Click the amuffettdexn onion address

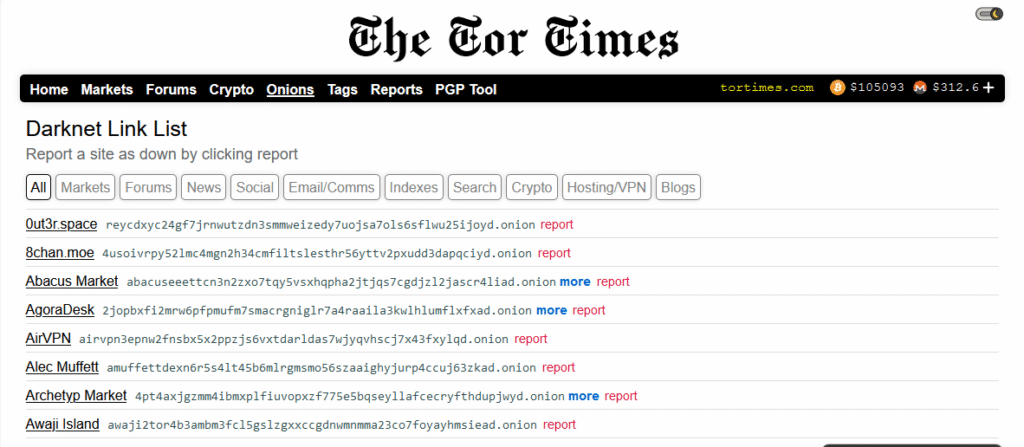322,368
